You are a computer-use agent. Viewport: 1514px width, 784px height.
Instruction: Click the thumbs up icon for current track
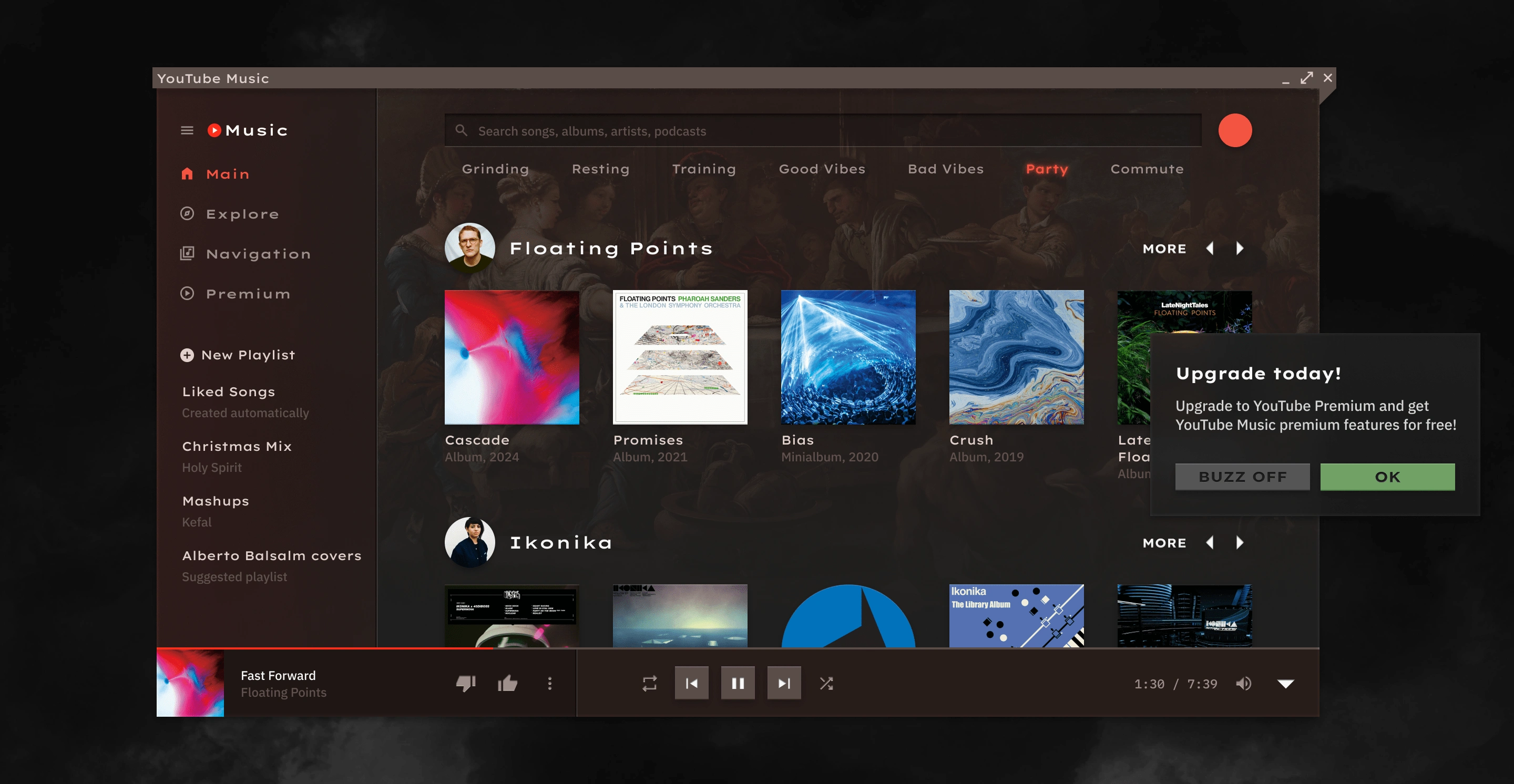pos(508,683)
